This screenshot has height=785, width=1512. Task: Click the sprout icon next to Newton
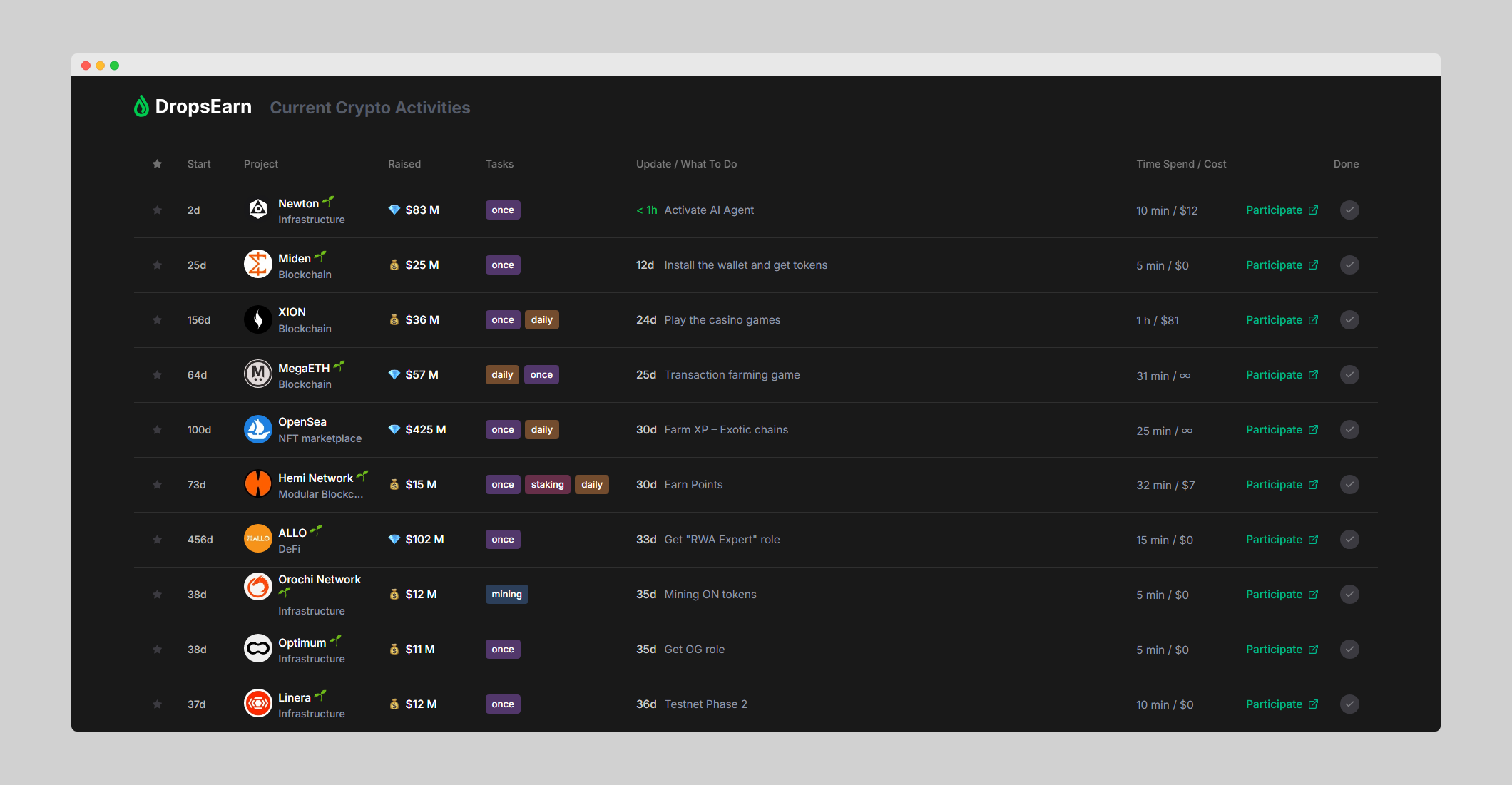pyautogui.click(x=328, y=202)
